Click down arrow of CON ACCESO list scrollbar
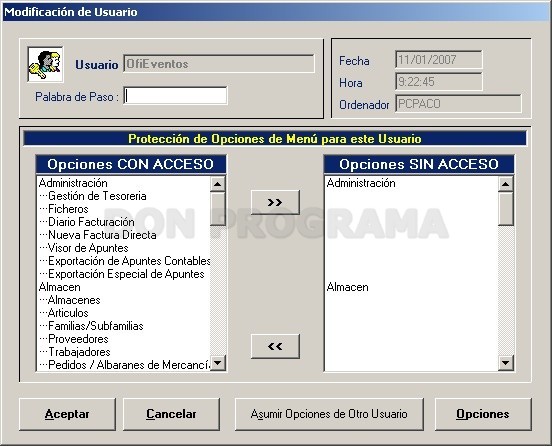Screen dimensions: 552x446 coord(218,362)
